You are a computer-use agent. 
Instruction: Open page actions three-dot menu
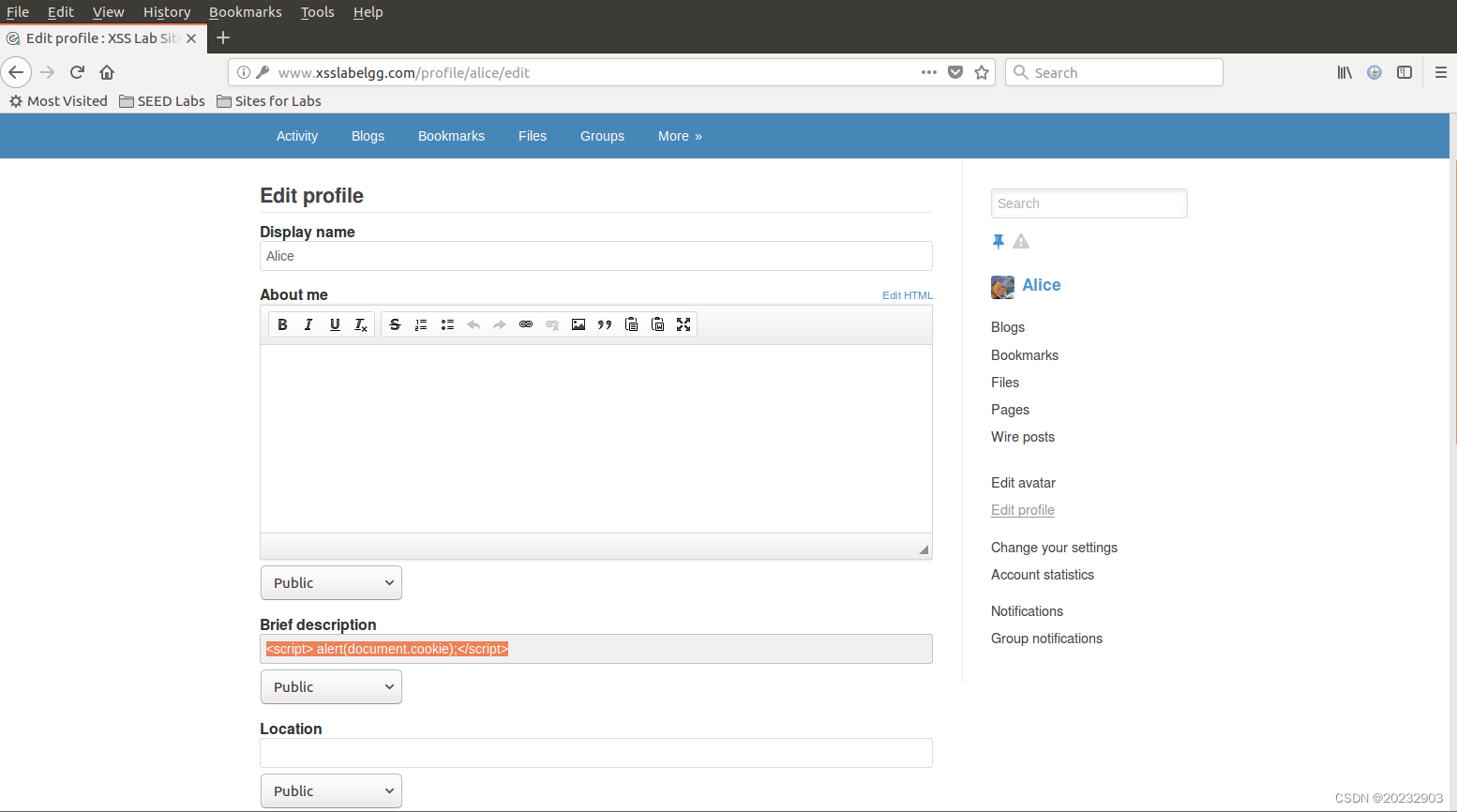point(929,72)
